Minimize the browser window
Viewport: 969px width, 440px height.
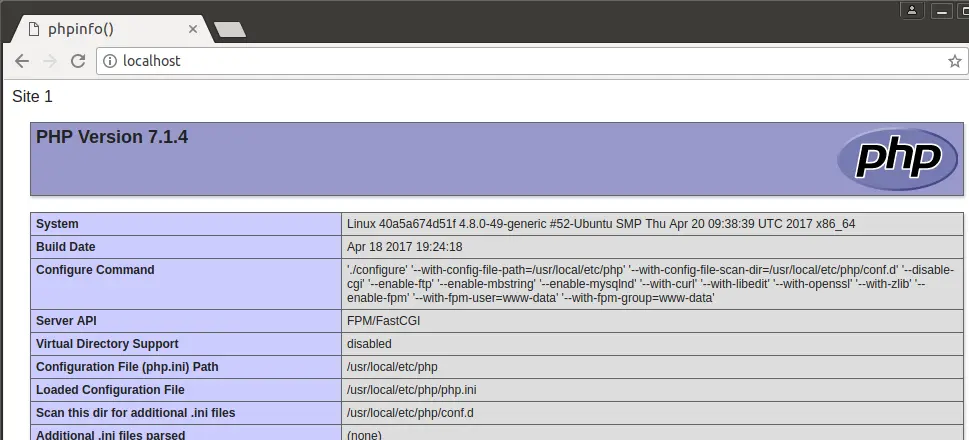(942, 10)
